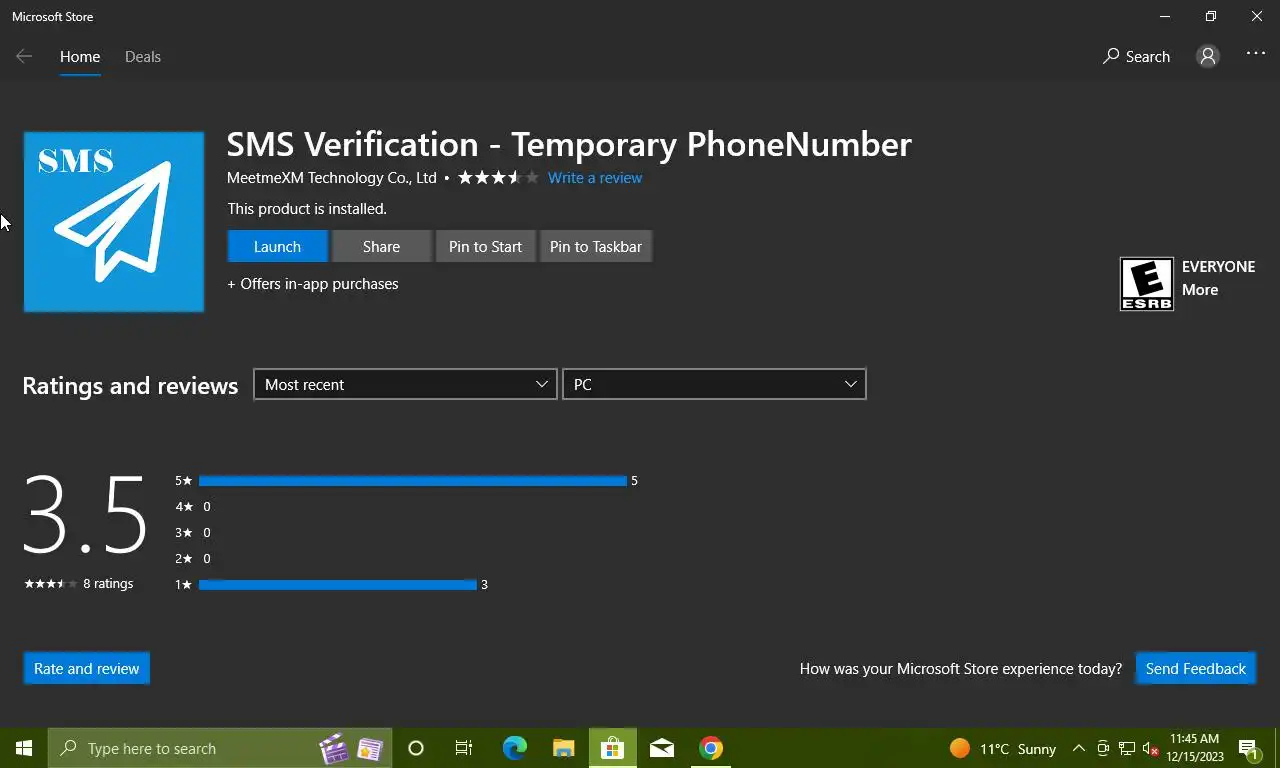Click the muted volume tray icon

pos(1151,748)
